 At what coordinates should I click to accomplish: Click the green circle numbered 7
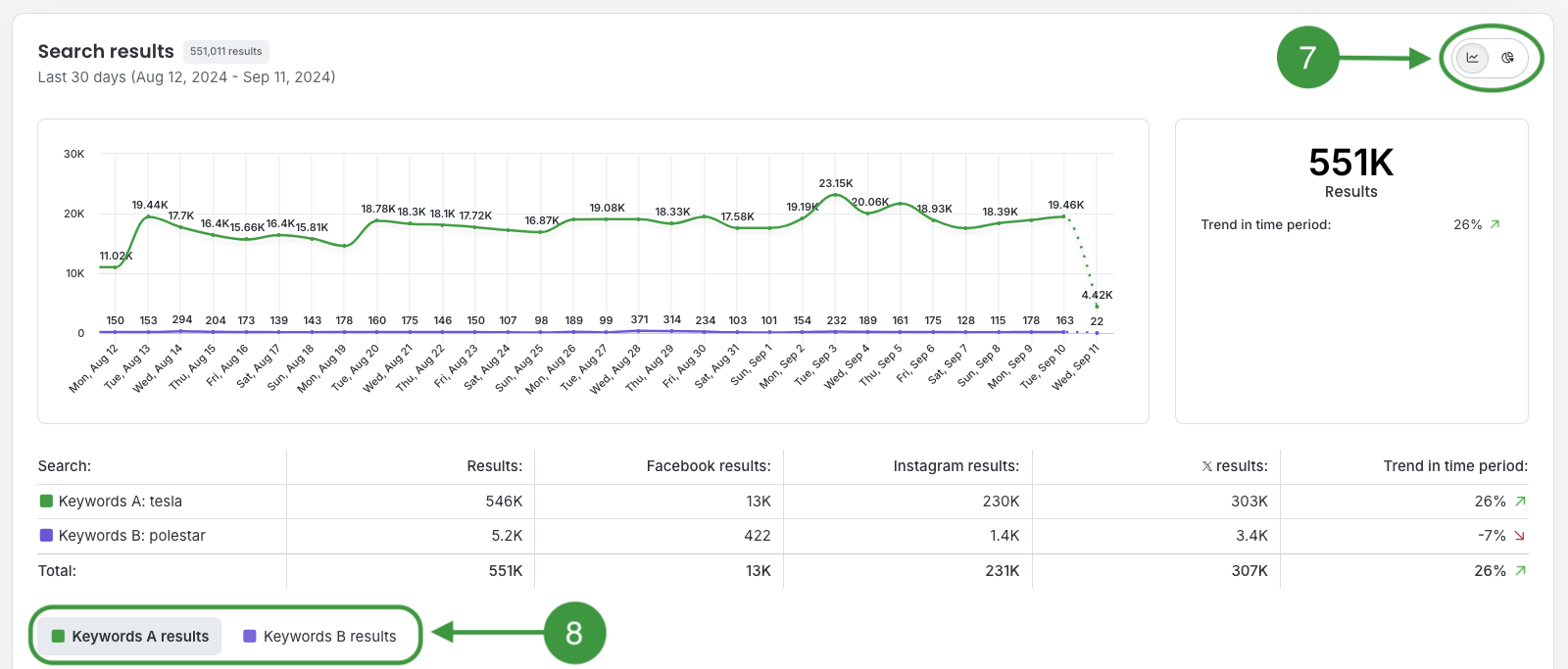click(x=1307, y=58)
